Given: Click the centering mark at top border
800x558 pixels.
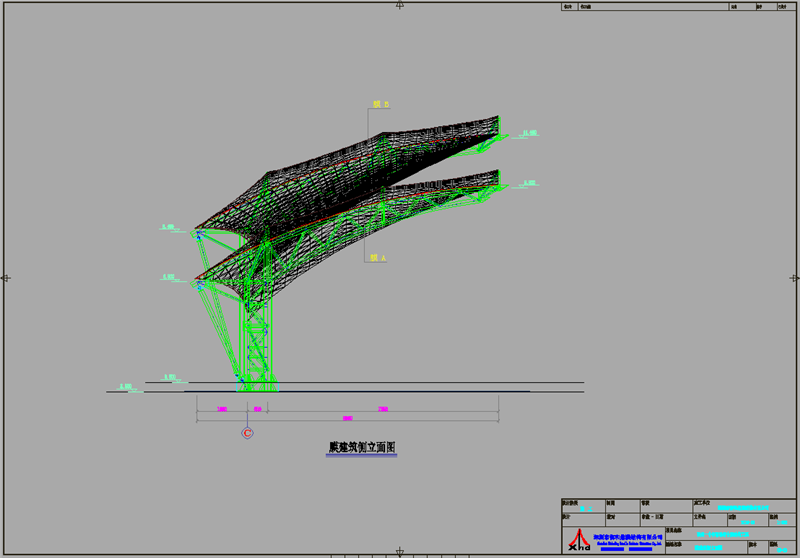Looking at the screenshot, I should click(x=400, y=5).
